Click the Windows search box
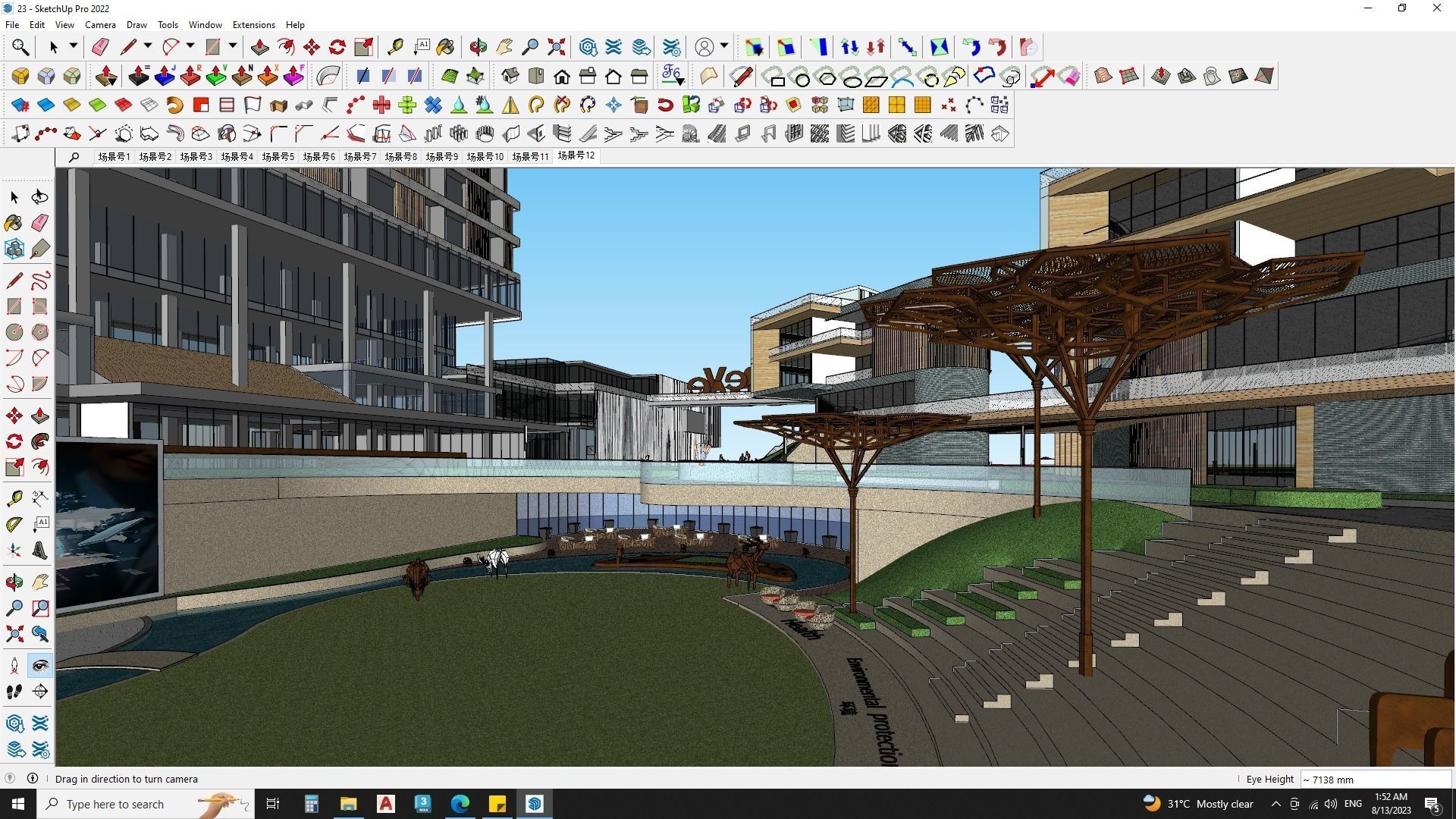 pos(144,804)
